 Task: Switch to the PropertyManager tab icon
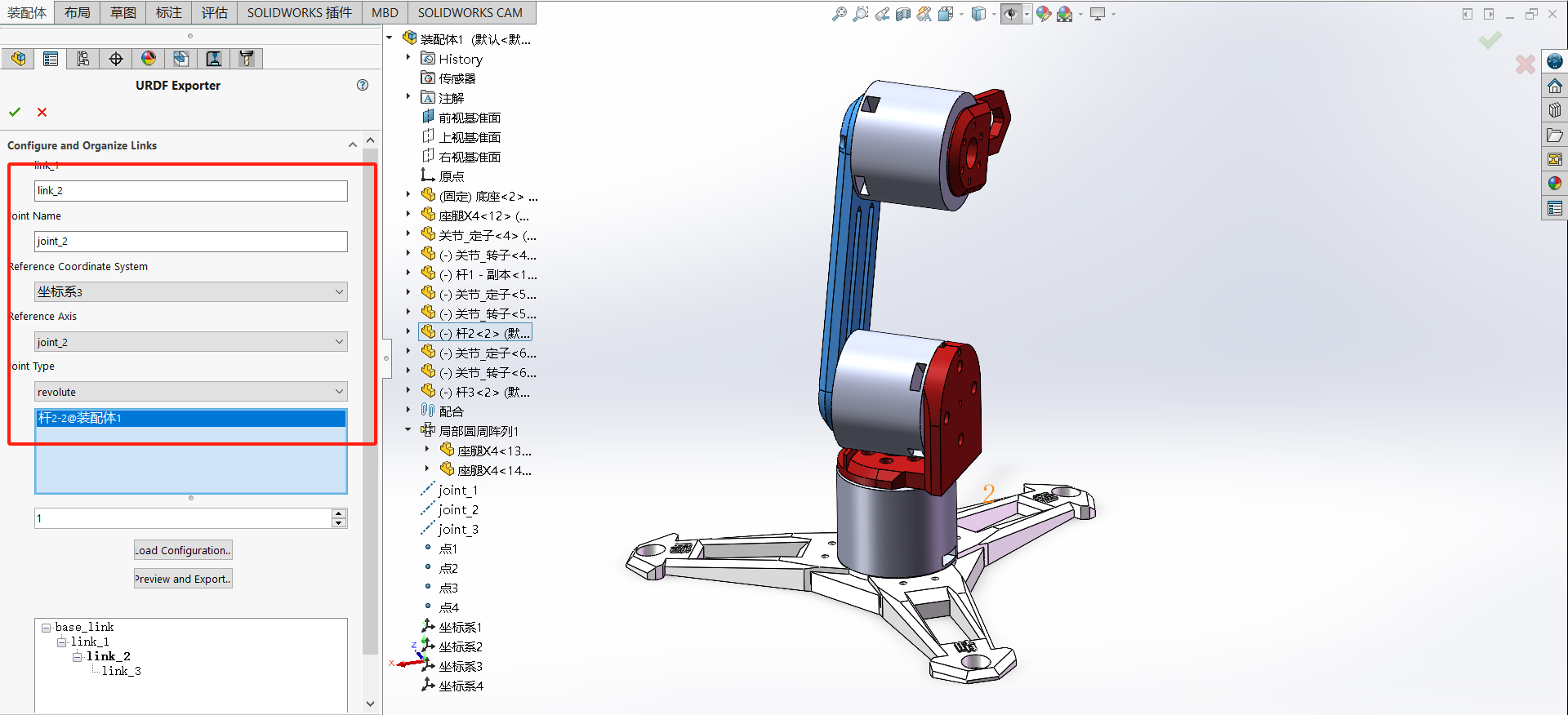(51, 59)
